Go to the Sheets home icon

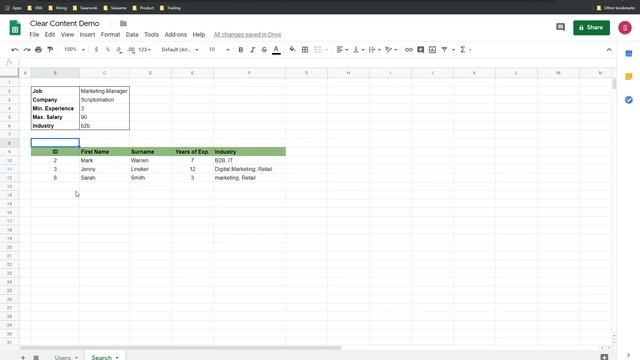pyautogui.click(x=15, y=28)
